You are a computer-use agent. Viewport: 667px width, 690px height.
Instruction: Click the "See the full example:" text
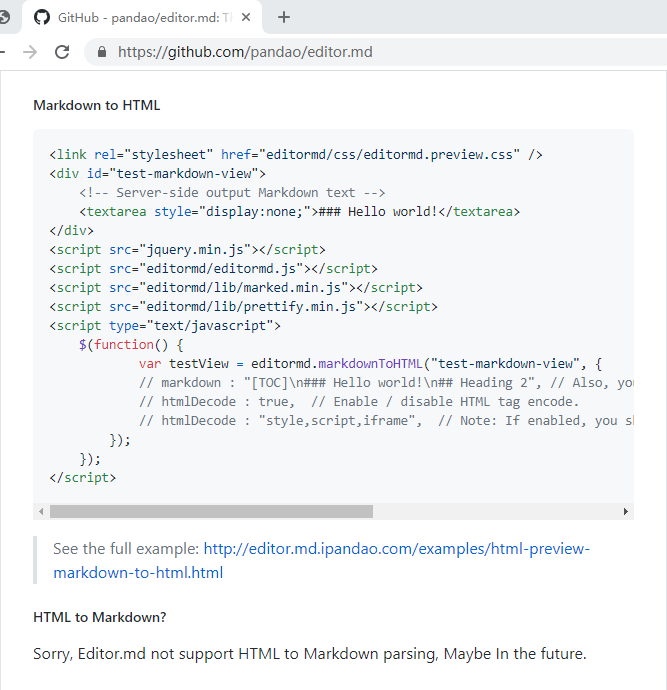126,549
